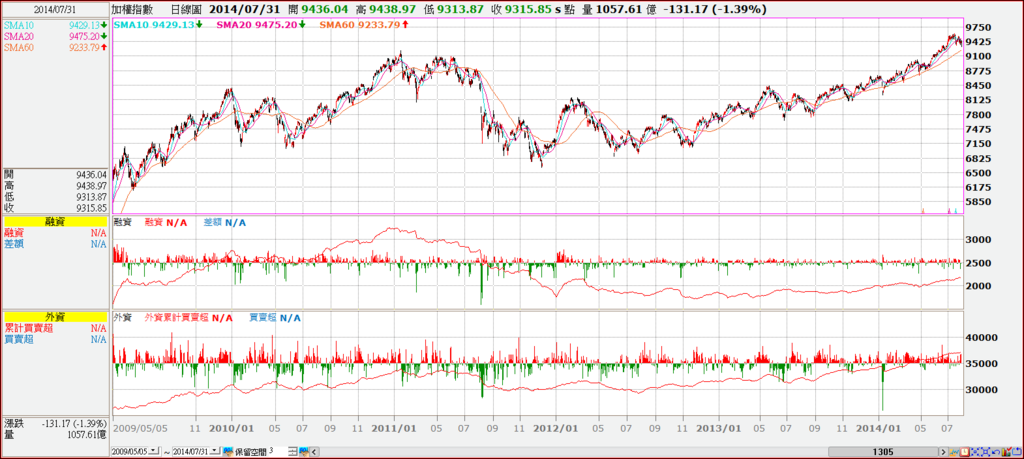1024x459 pixels.
Task: Select the yellow 外資 panel header
Action: 54,317
